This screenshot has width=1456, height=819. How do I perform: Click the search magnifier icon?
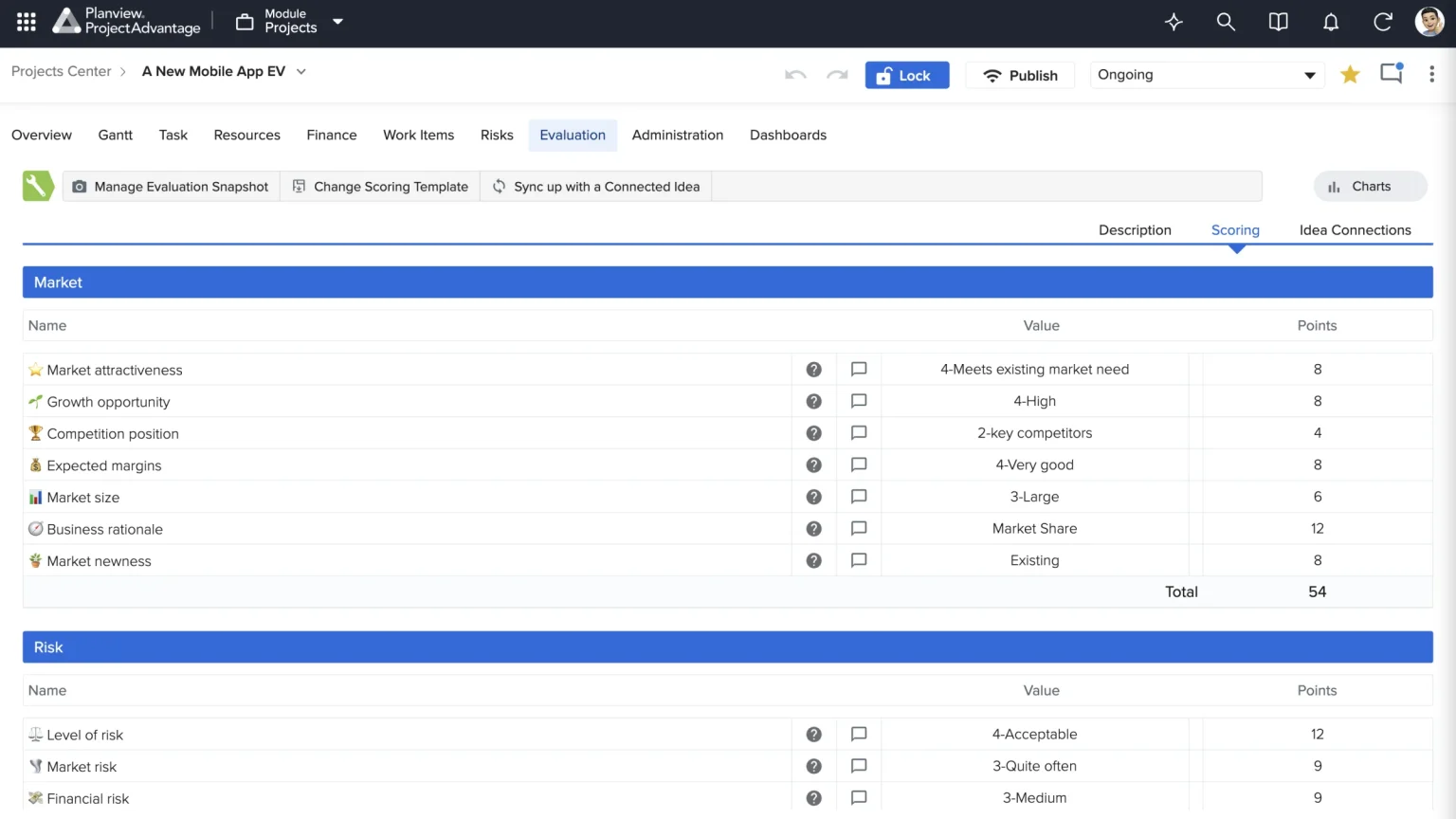coord(1226,22)
